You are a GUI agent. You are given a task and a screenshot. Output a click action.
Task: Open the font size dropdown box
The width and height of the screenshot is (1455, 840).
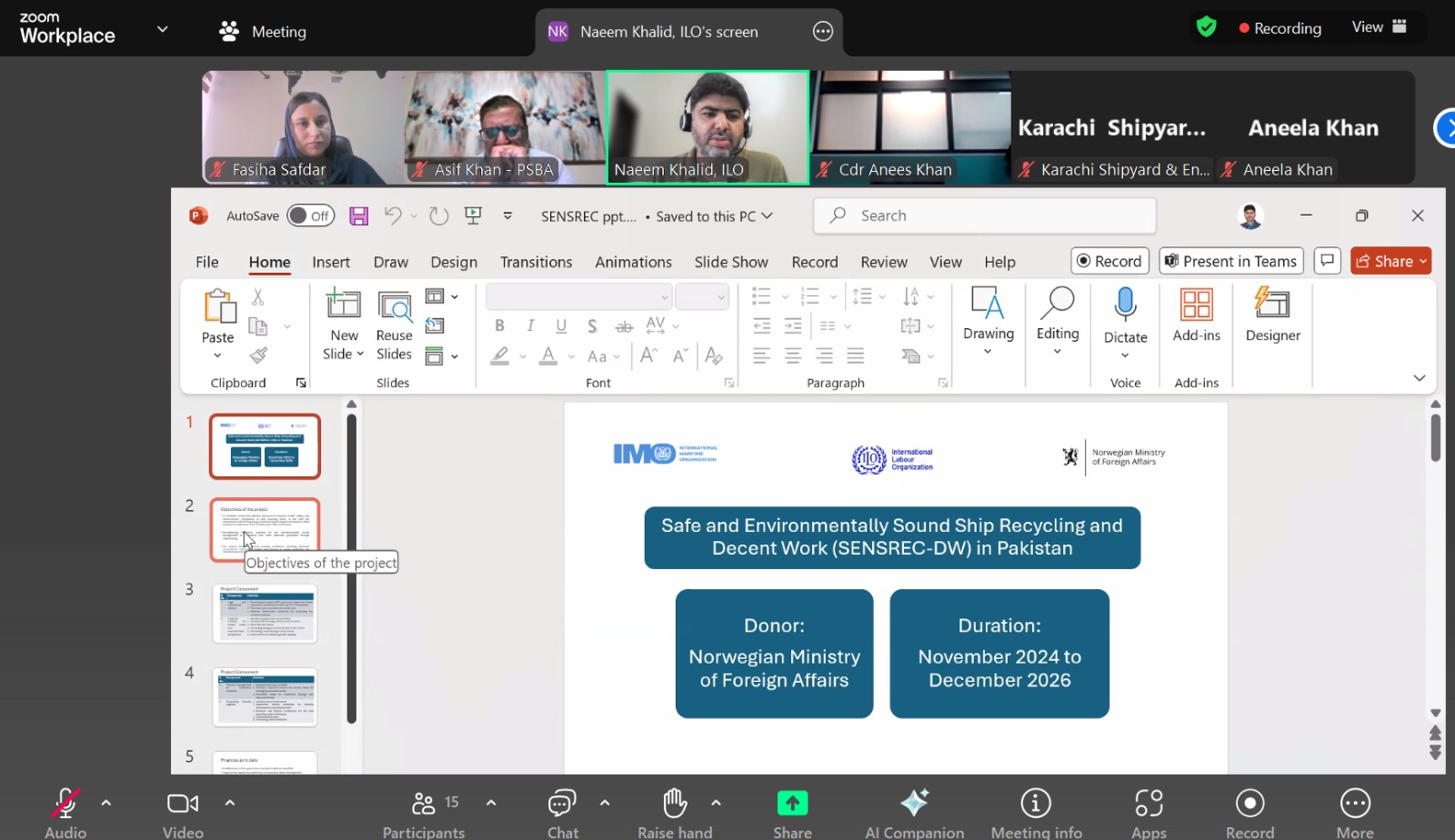702,296
